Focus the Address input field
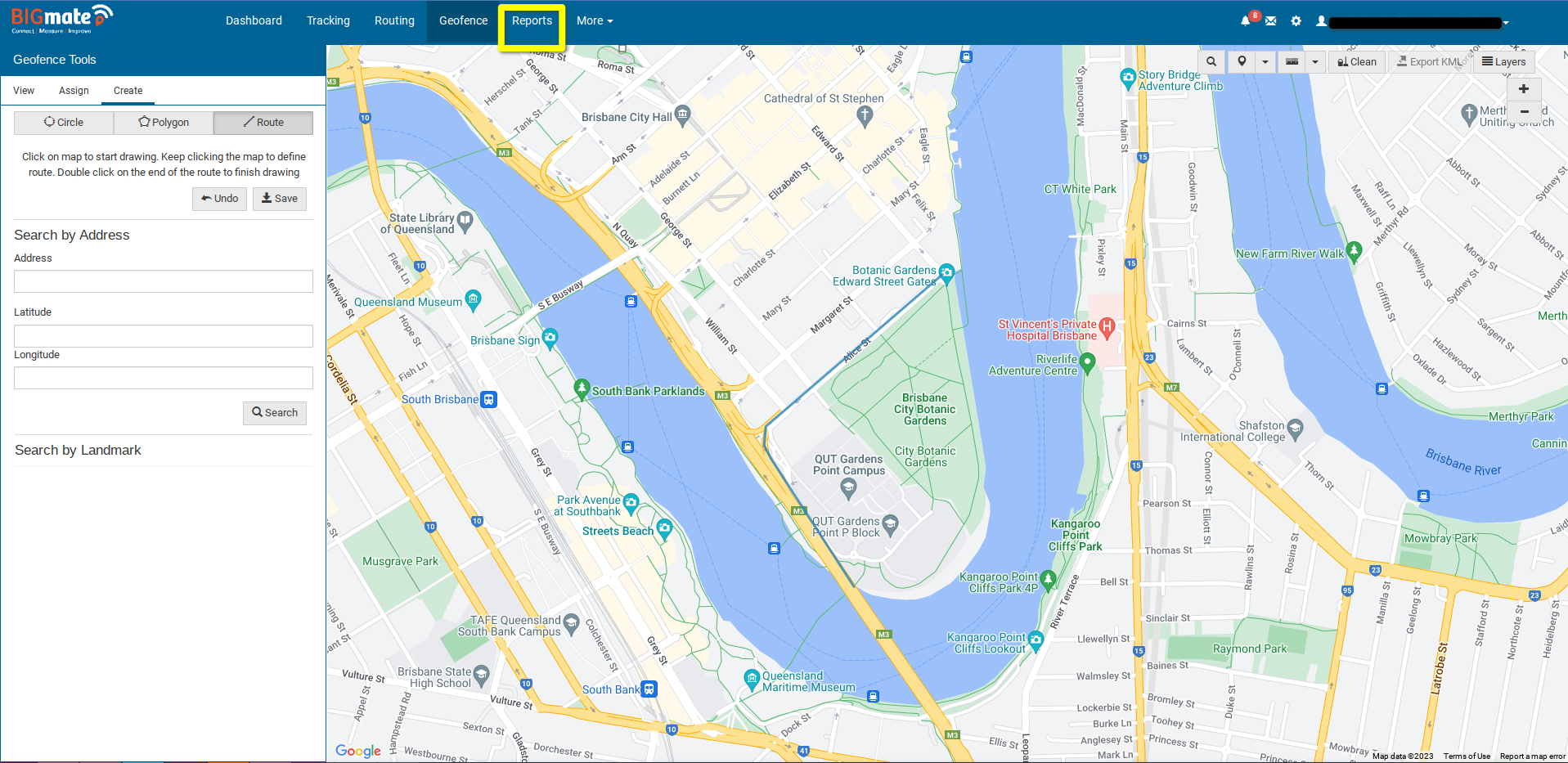Screen dimensions: 1568x763 point(164,281)
